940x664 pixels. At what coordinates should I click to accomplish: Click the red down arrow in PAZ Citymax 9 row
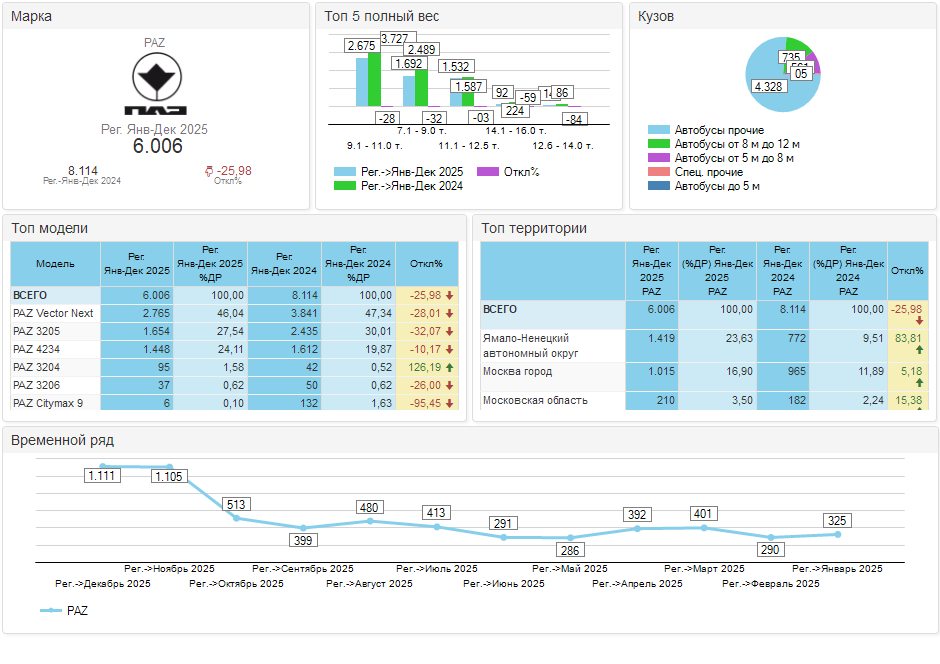450,403
